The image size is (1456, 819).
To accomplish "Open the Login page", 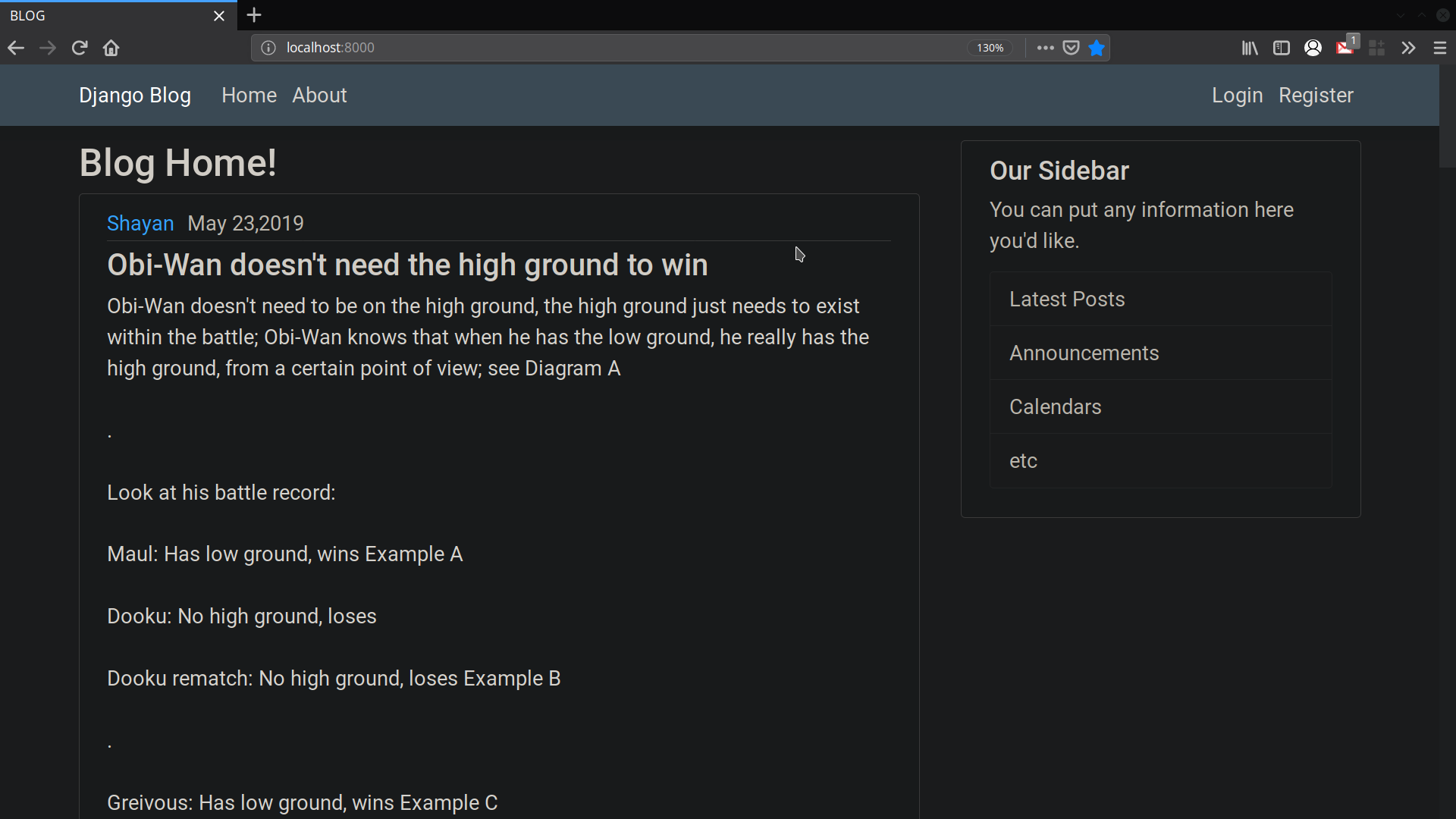I will pos(1237,96).
